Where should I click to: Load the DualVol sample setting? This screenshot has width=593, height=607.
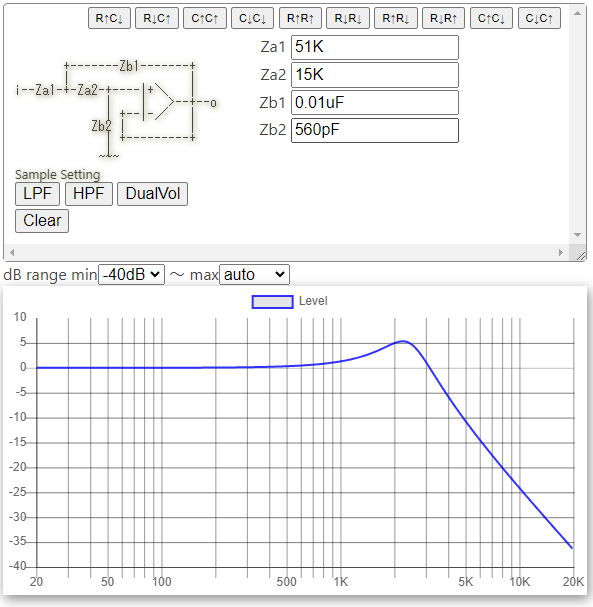point(153,194)
